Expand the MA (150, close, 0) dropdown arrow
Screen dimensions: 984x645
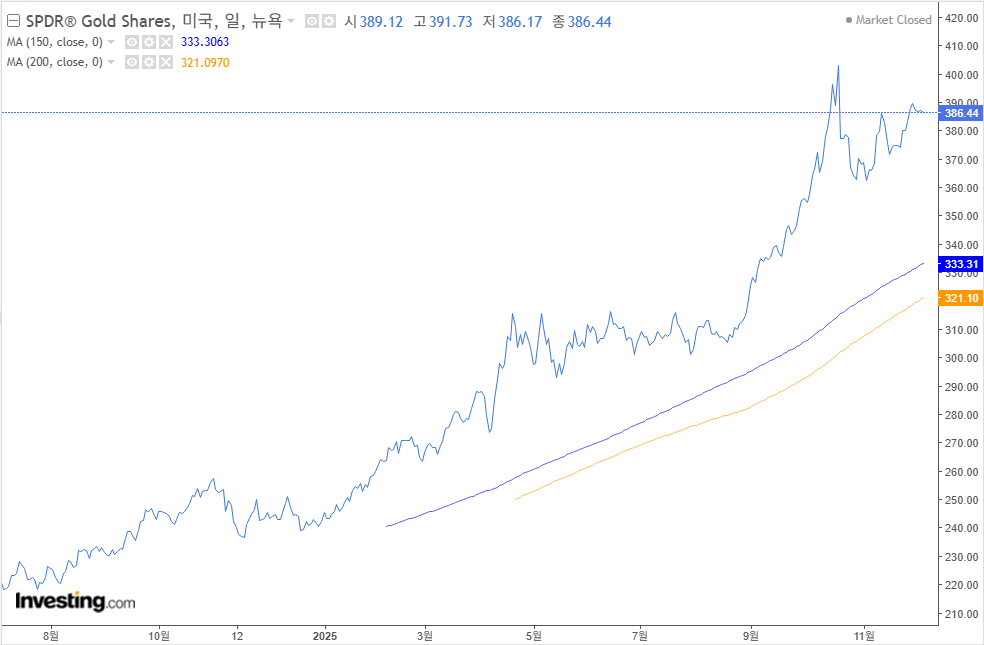pyautogui.click(x=111, y=42)
